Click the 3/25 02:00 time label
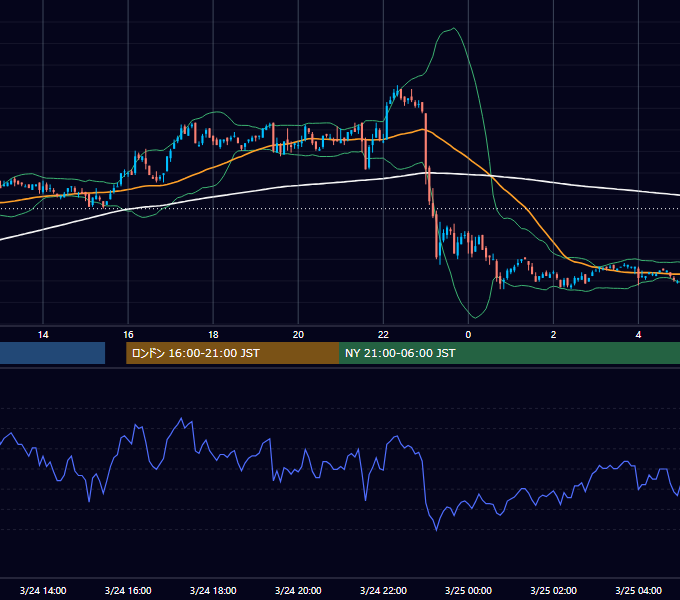 553,590
